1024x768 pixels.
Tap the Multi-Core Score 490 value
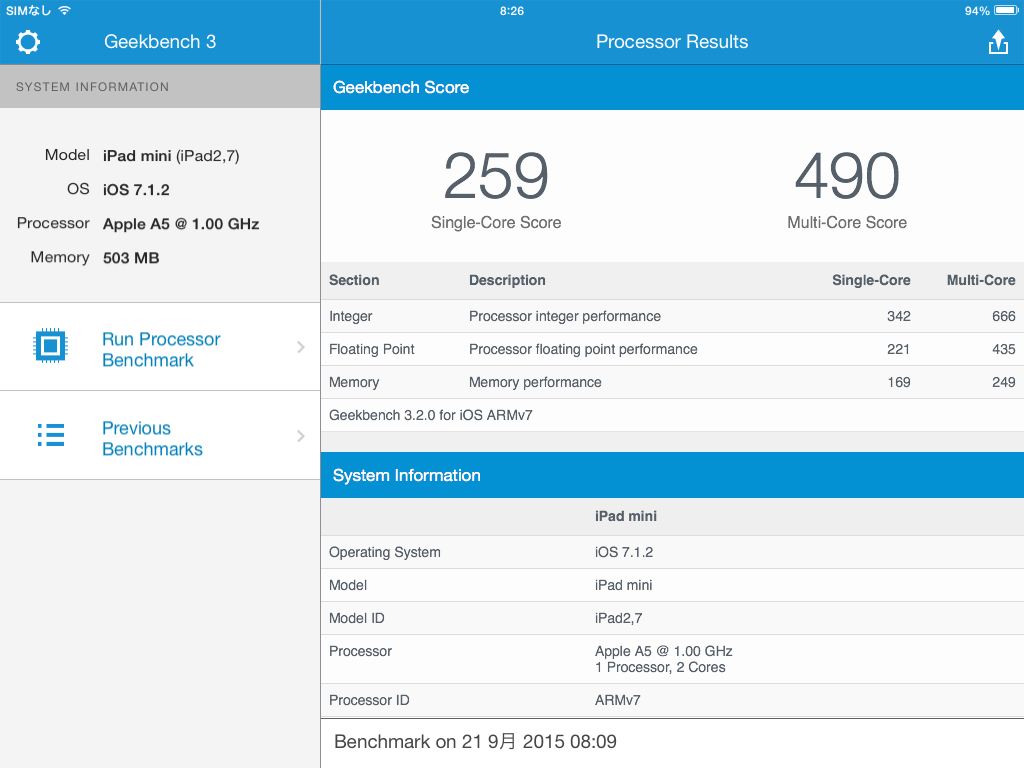(x=847, y=177)
